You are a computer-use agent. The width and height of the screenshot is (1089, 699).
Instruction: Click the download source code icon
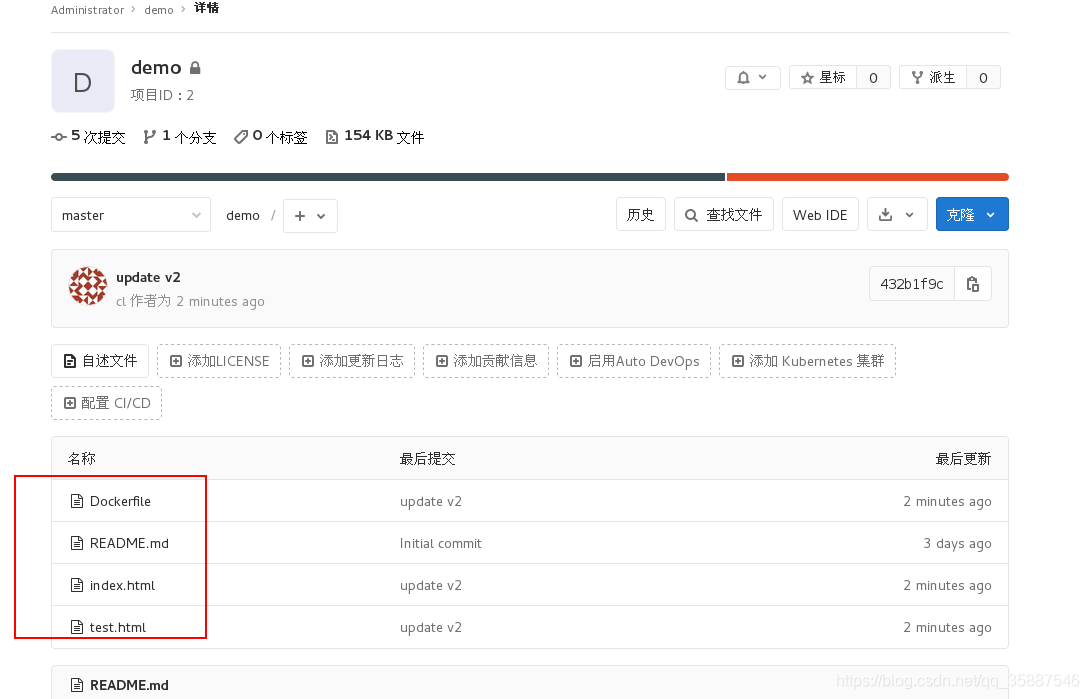pyautogui.click(x=886, y=215)
